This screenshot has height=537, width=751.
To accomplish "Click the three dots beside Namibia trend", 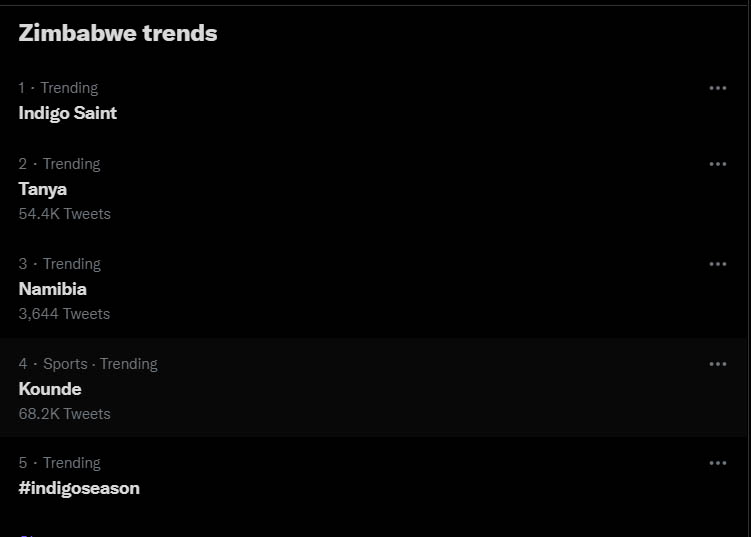I will pyautogui.click(x=717, y=264).
